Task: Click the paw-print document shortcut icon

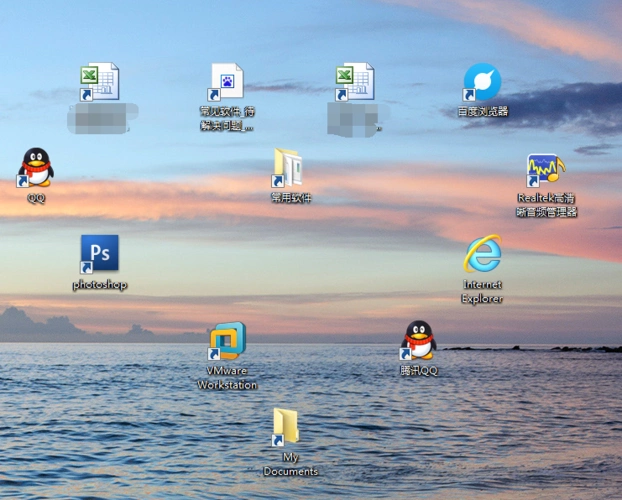Action: (x=226, y=82)
